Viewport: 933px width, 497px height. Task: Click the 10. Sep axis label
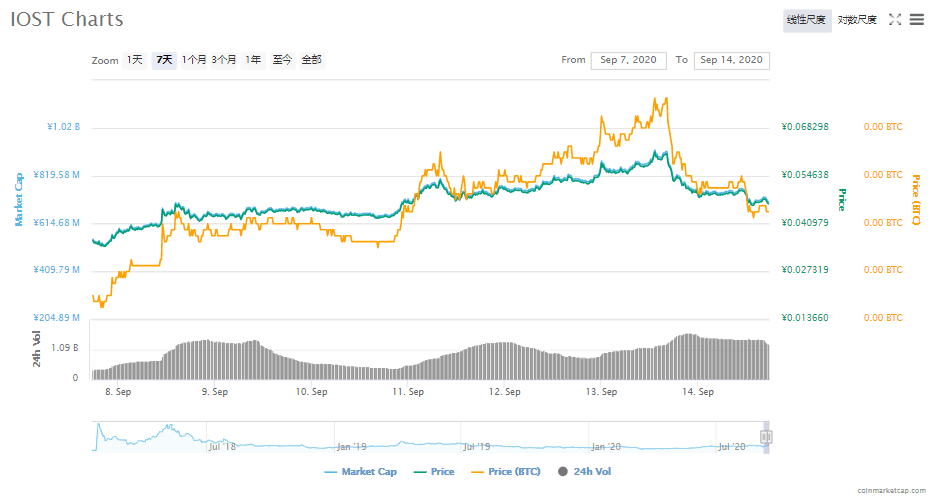[311, 392]
